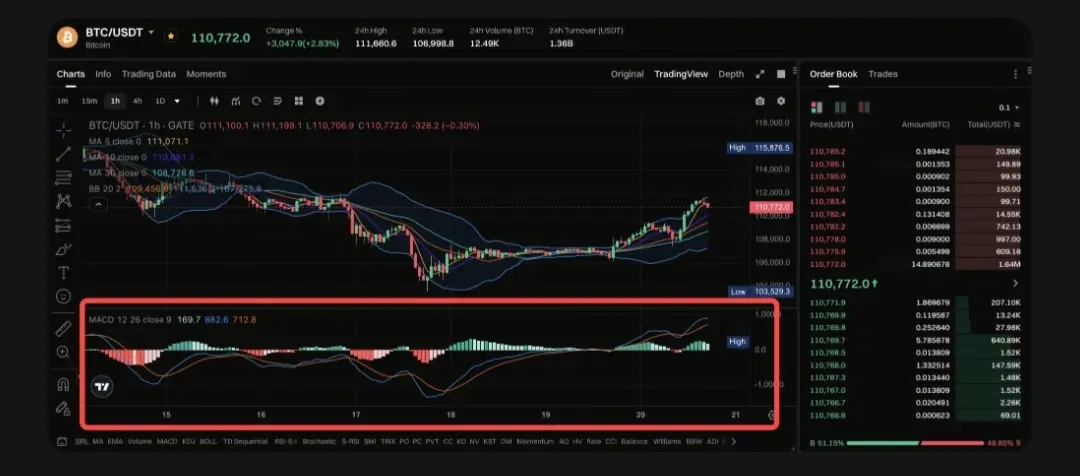
Task: Open chart settings gear
Action: [780, 101]
